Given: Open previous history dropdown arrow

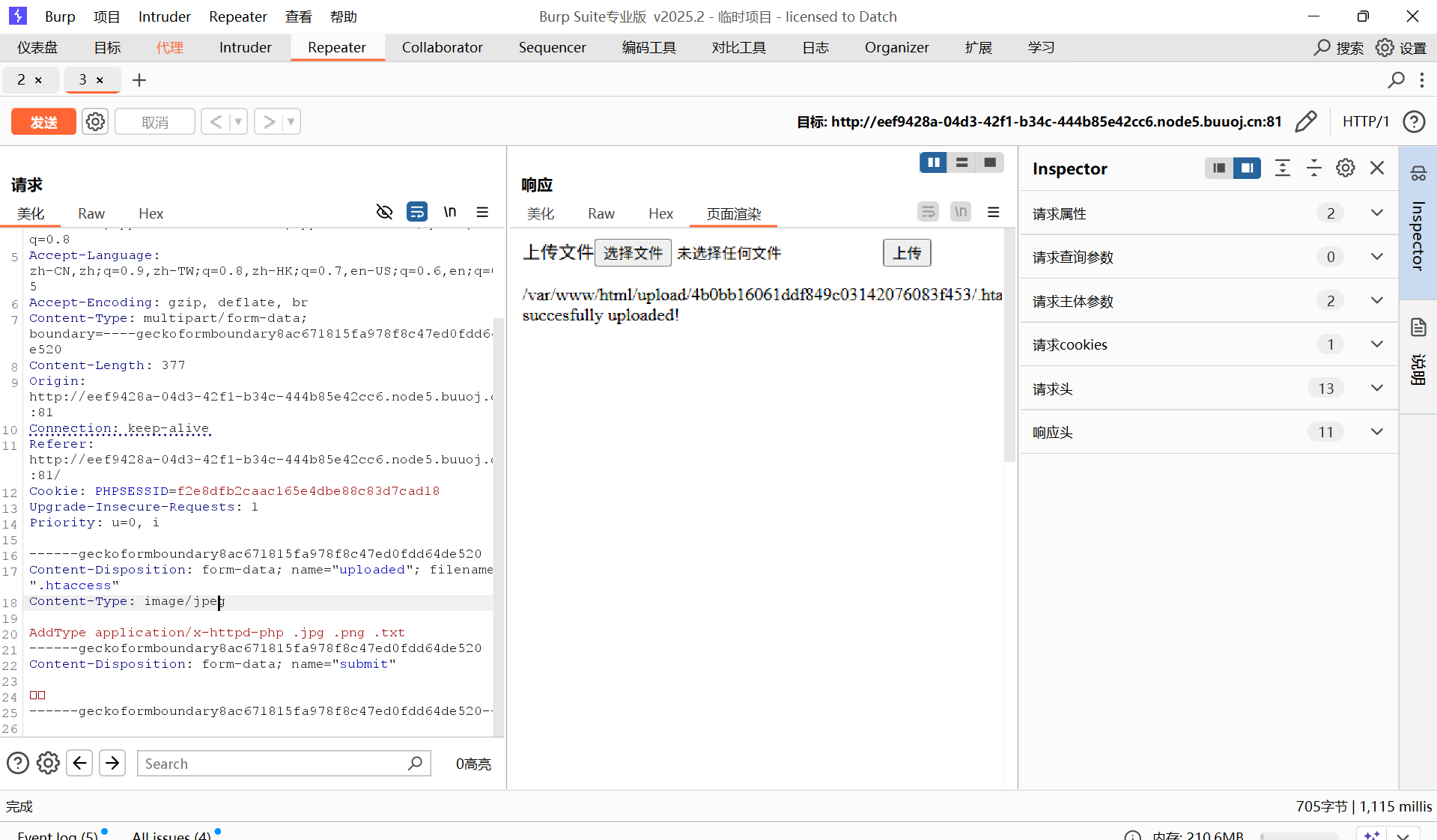Looking at the screenshot, I should [x=238, y=121].
